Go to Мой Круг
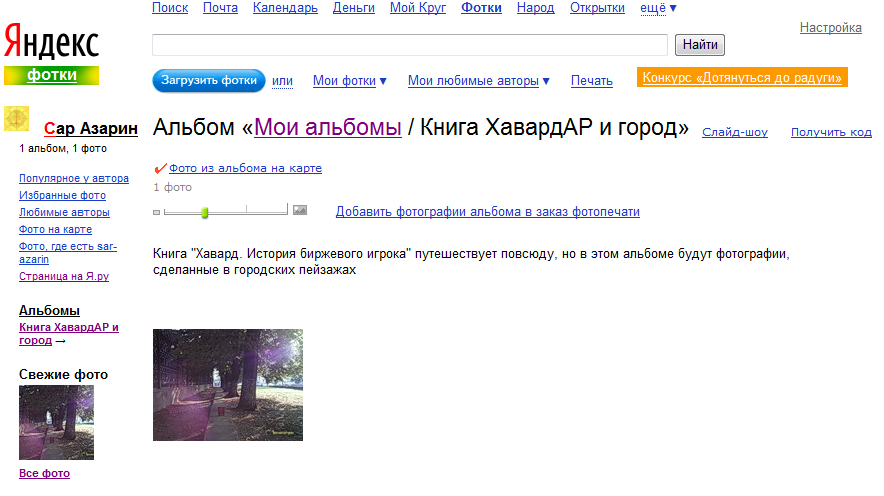This screenshot has height=496, width=884. (x=418, y=8)
